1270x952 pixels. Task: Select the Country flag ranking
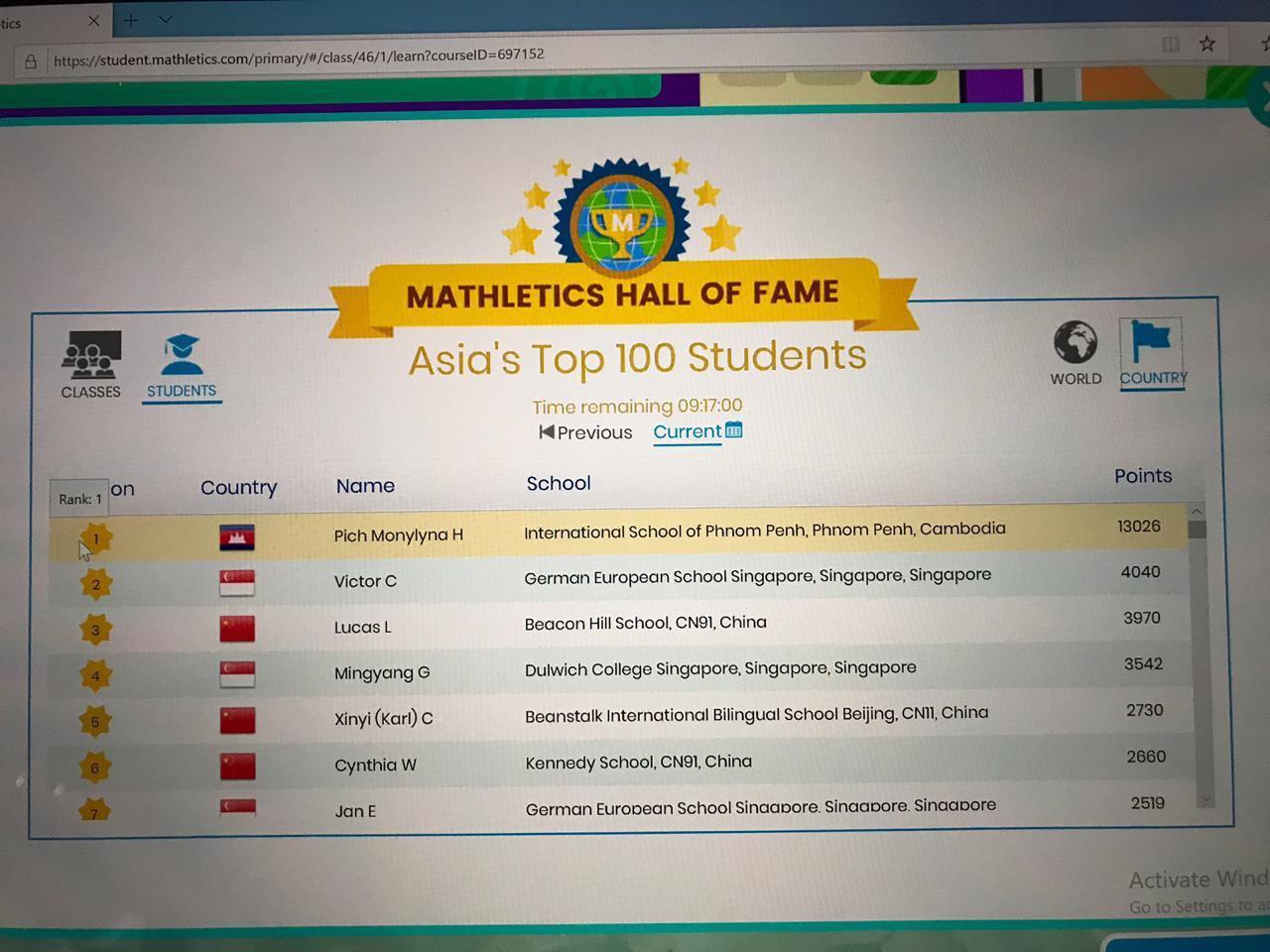coord(1152,341)
